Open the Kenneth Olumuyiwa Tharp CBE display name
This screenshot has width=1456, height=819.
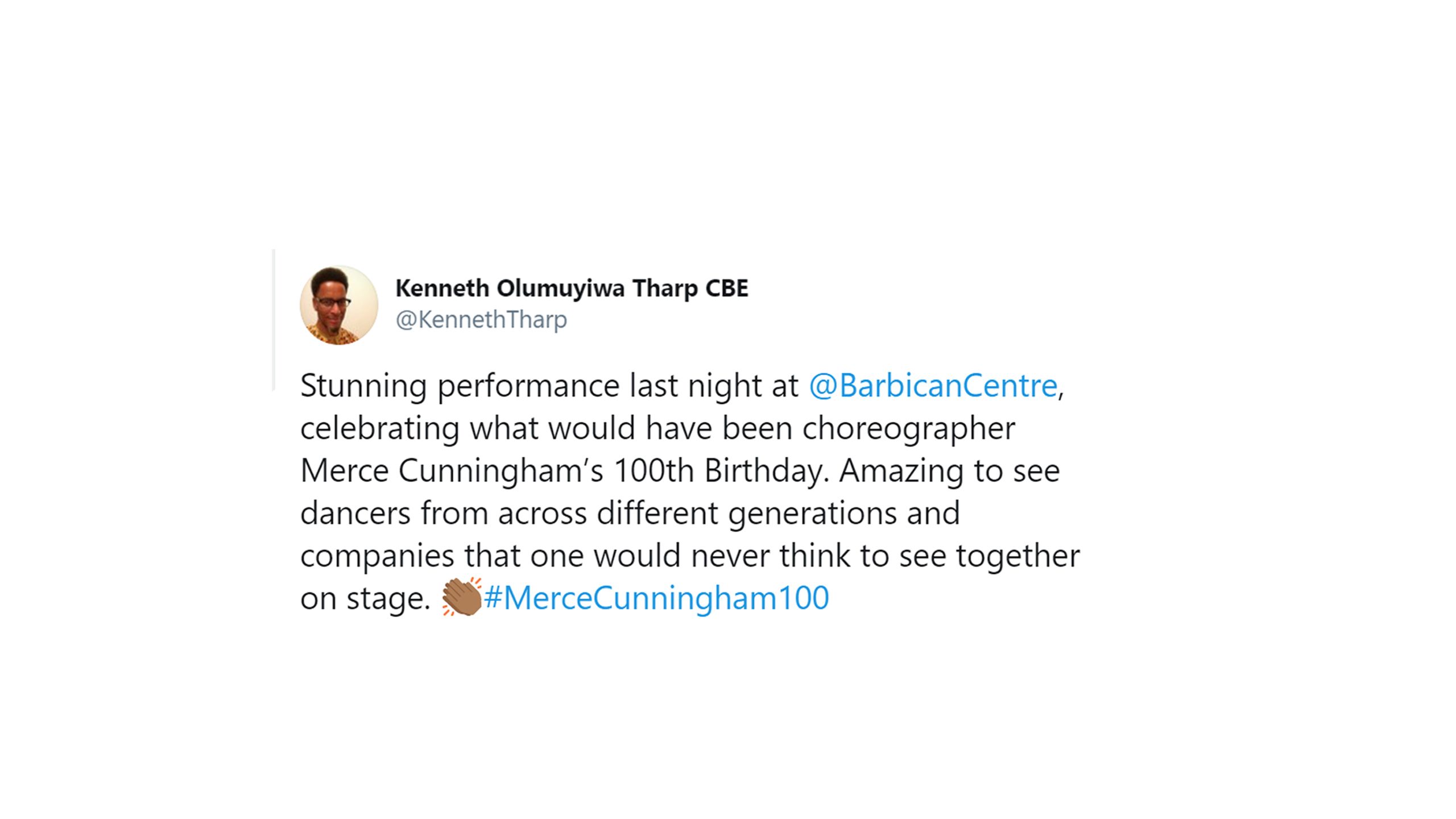click(x=571, y=288)
